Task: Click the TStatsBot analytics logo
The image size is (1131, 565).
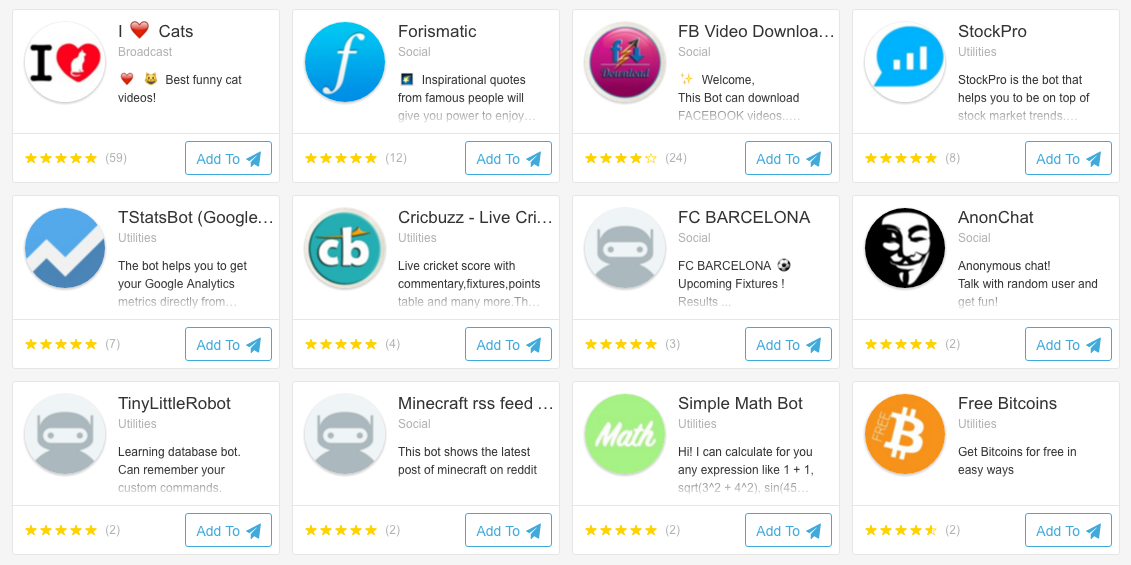Action: [65, 248]
